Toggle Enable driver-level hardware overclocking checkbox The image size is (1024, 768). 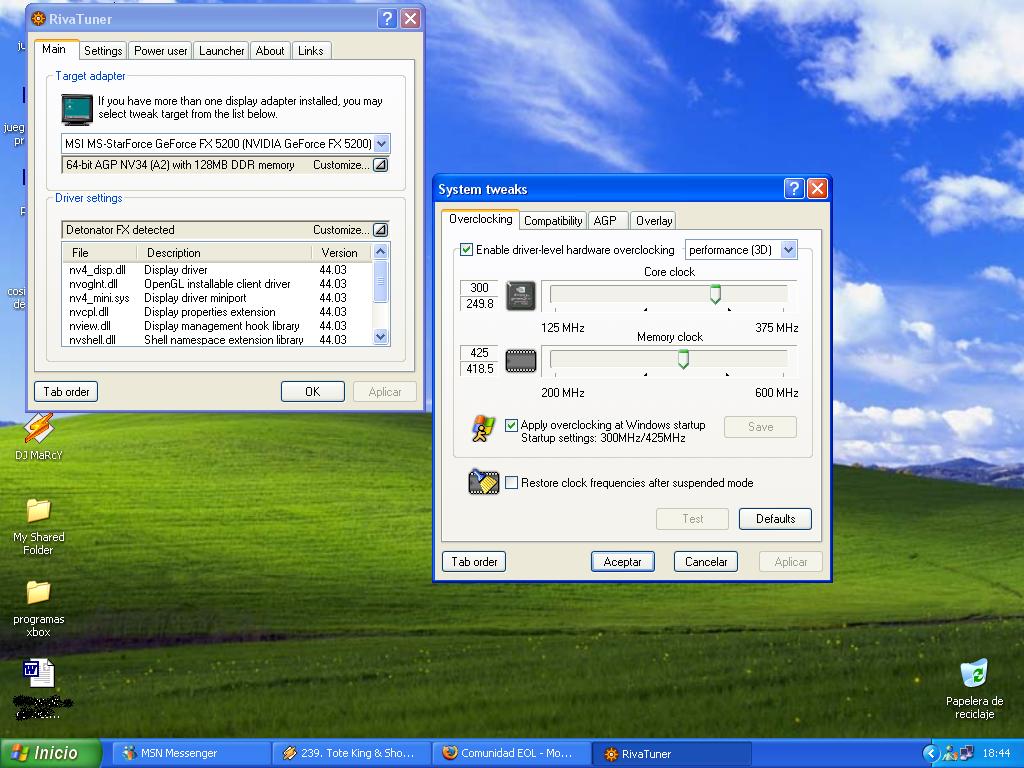[466, 249]
